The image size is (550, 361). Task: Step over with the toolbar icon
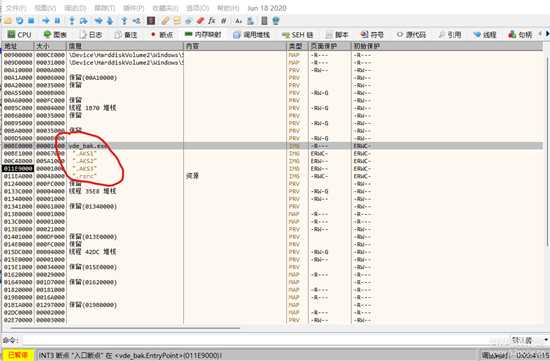coord(83,21)
